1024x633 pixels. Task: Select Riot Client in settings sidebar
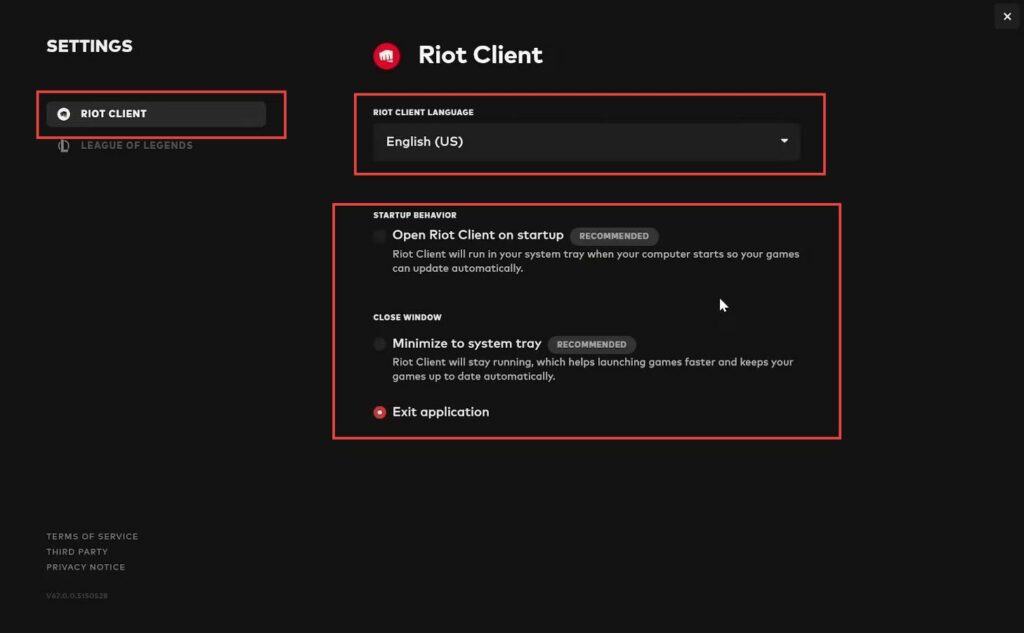(x=156, y=114)
